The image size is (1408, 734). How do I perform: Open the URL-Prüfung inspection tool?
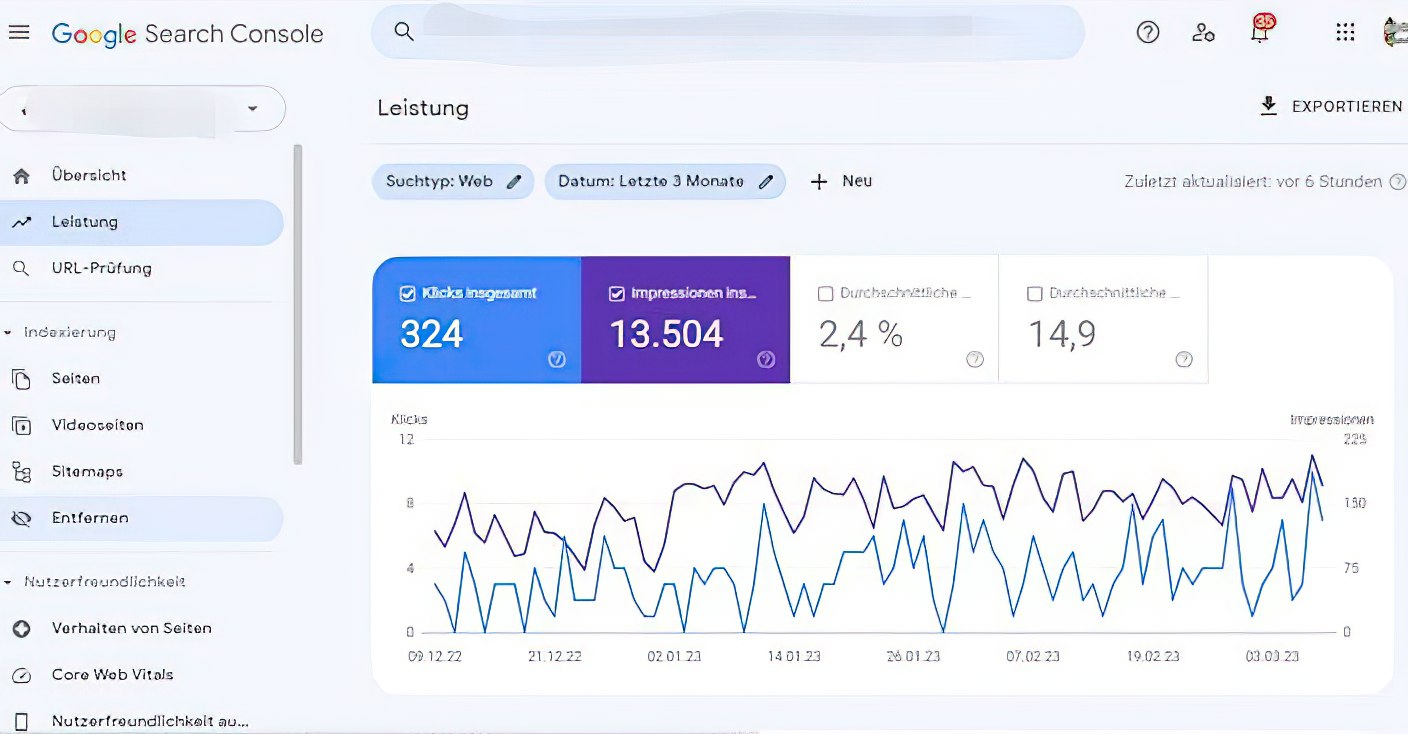click(x=101, y=267)
